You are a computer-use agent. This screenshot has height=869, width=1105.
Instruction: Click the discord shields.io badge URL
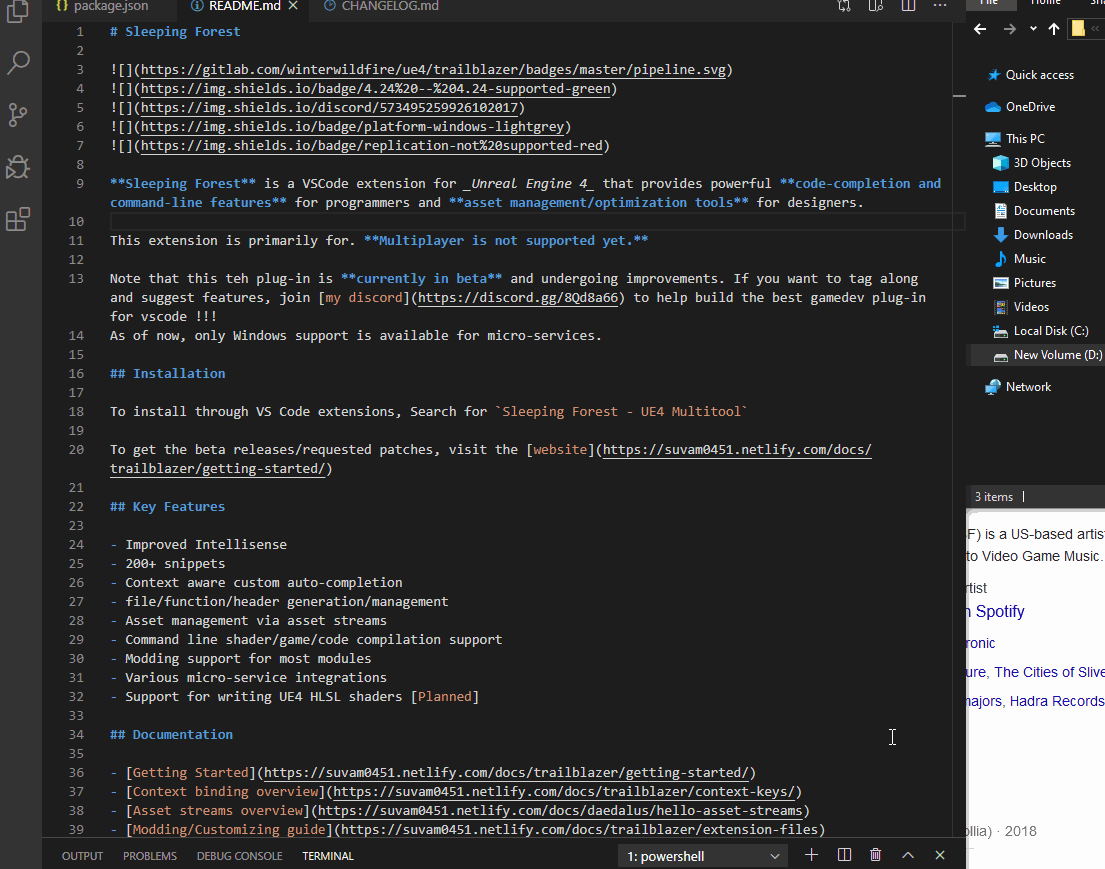[x=329, y=108]
